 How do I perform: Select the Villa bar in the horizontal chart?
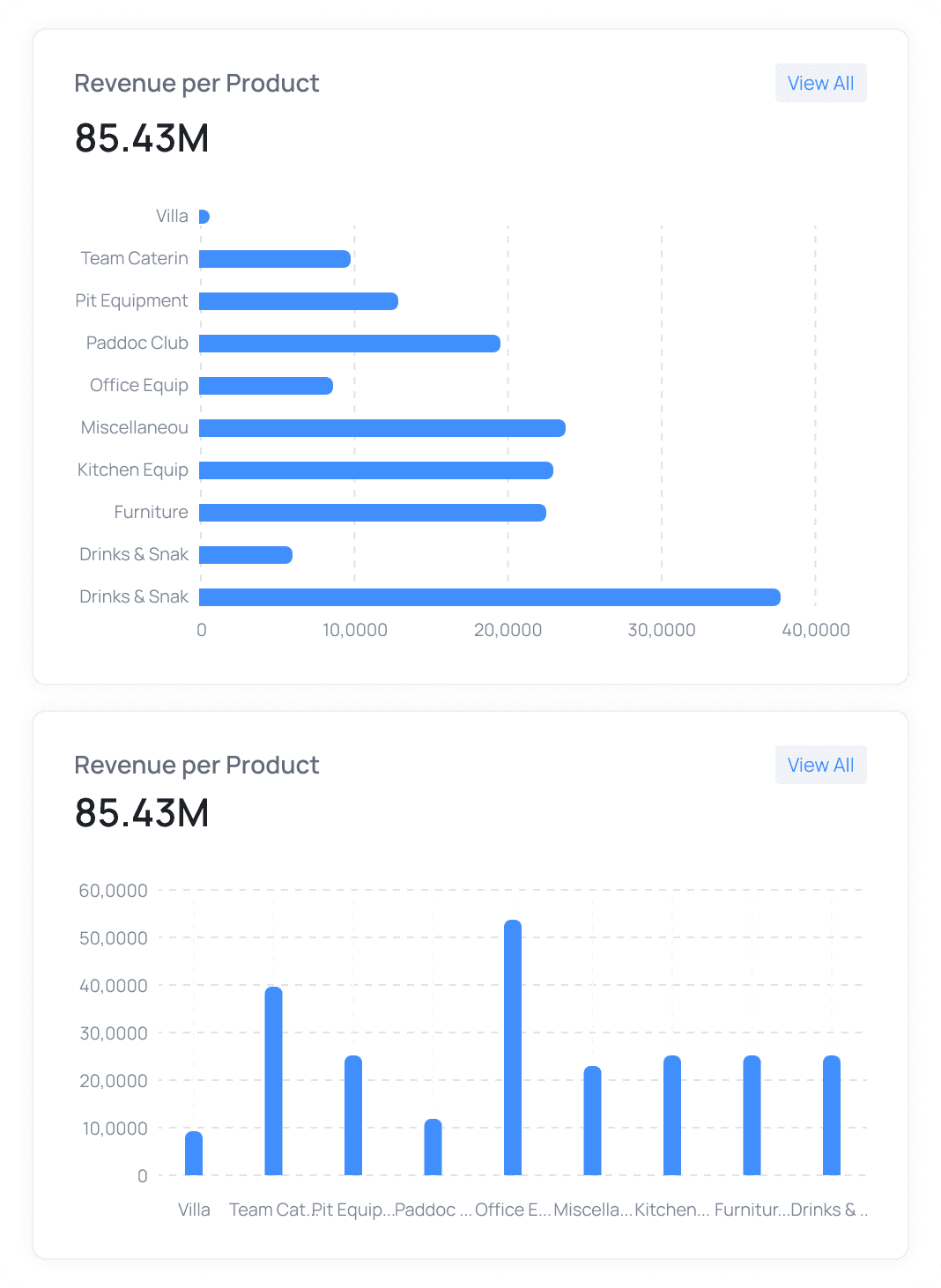204,215
